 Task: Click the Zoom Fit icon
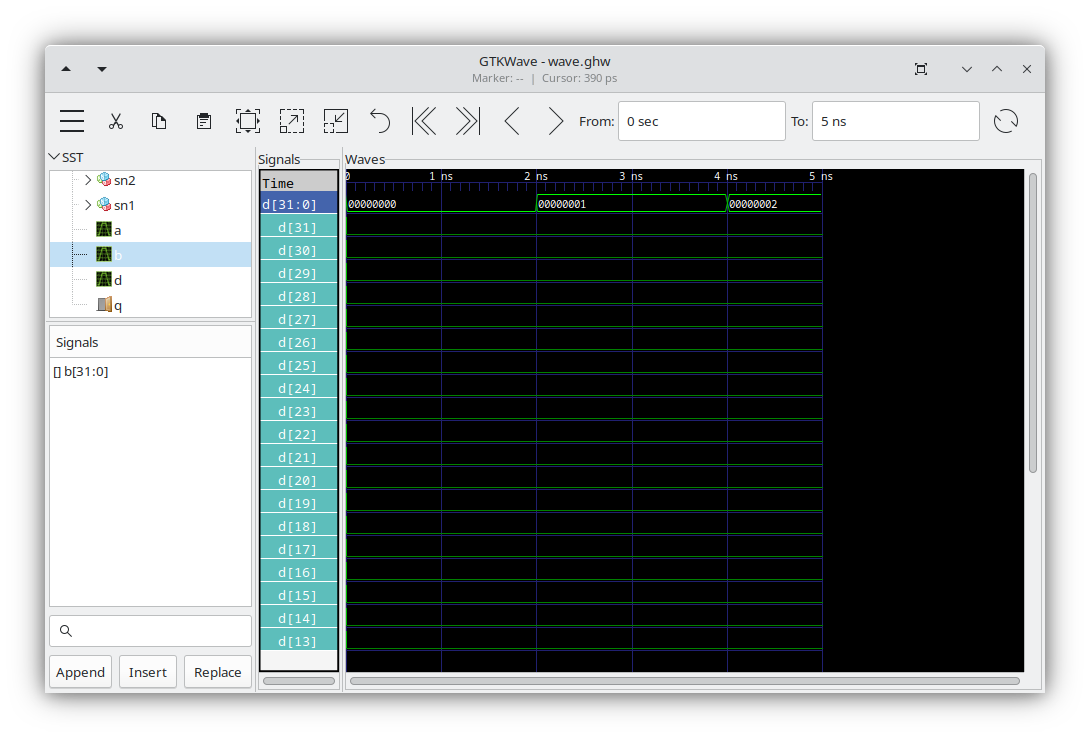point(247,120)
